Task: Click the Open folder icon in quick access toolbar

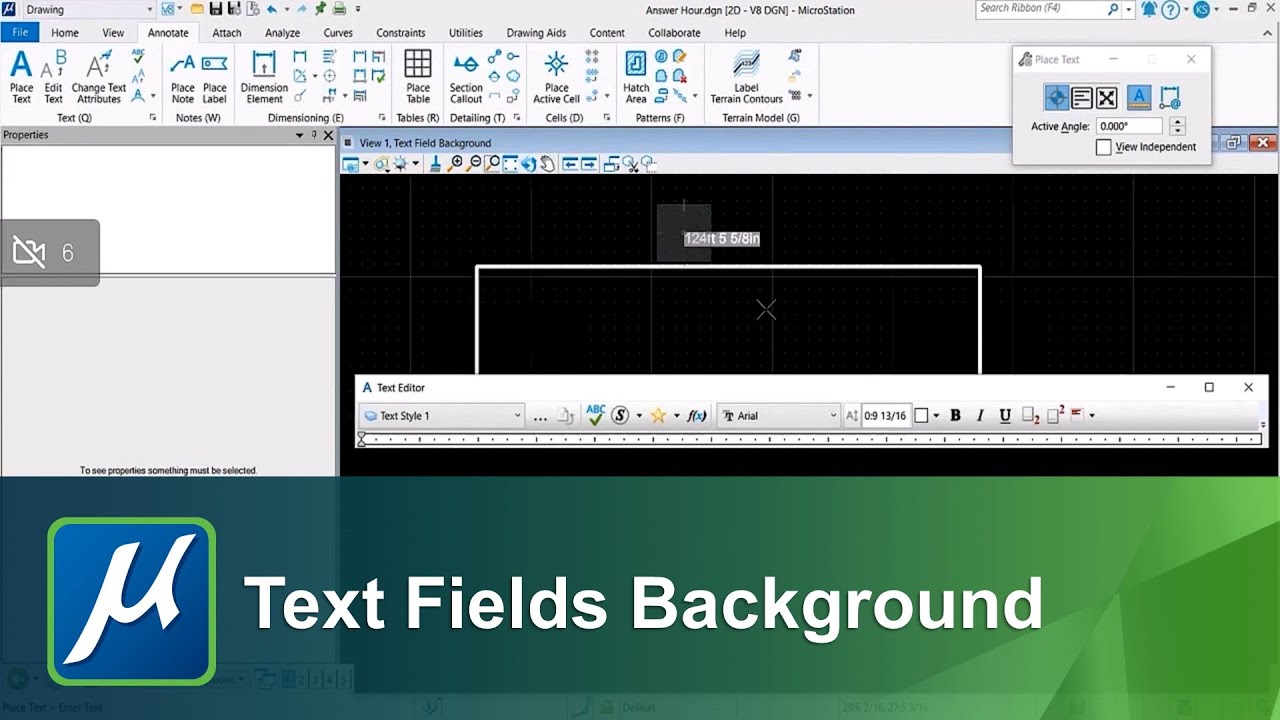Action: coord(197,9)
